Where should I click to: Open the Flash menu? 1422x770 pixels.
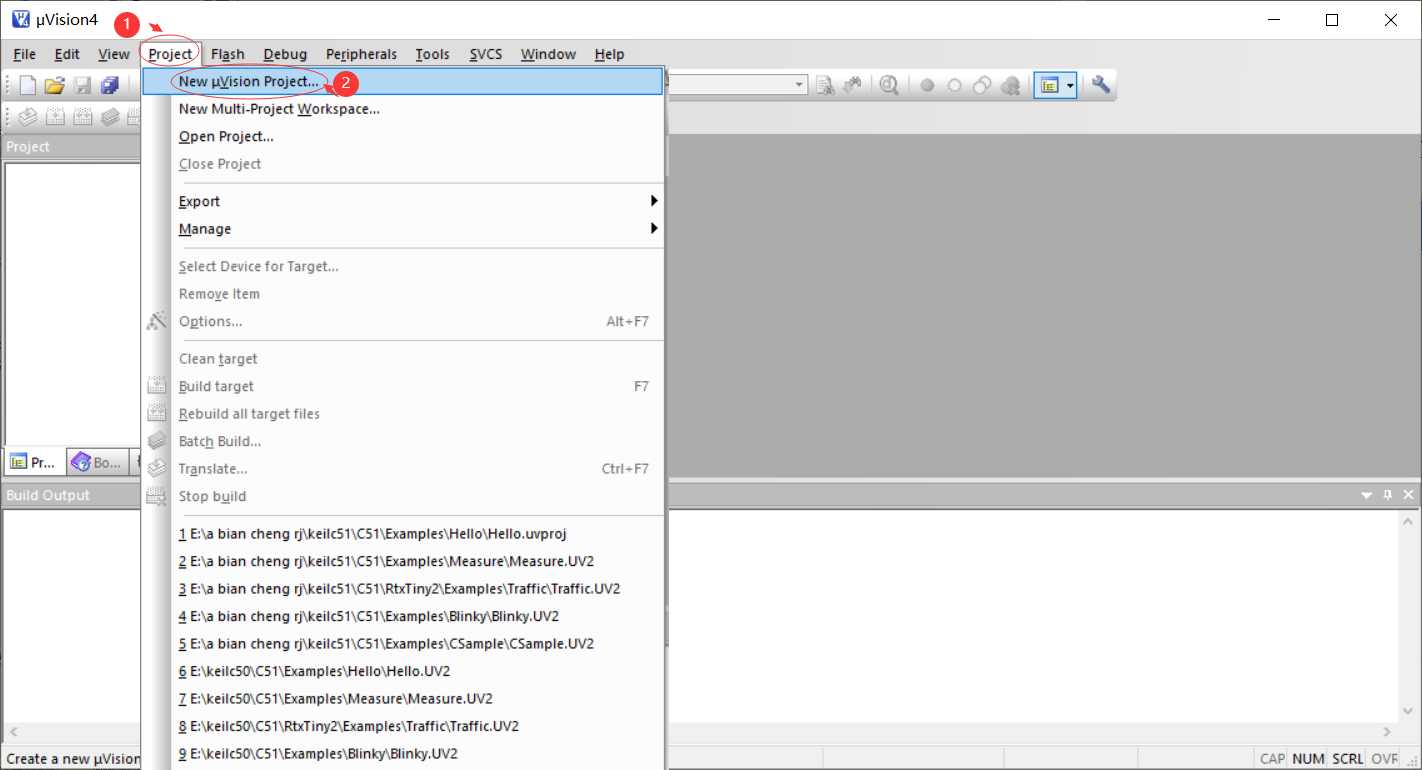click(x=228, y=54)
